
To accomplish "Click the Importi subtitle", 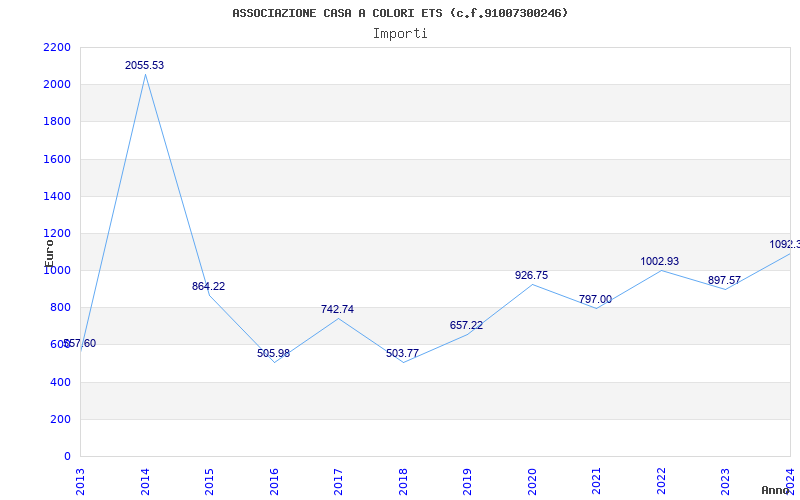I will coord(400,34).
